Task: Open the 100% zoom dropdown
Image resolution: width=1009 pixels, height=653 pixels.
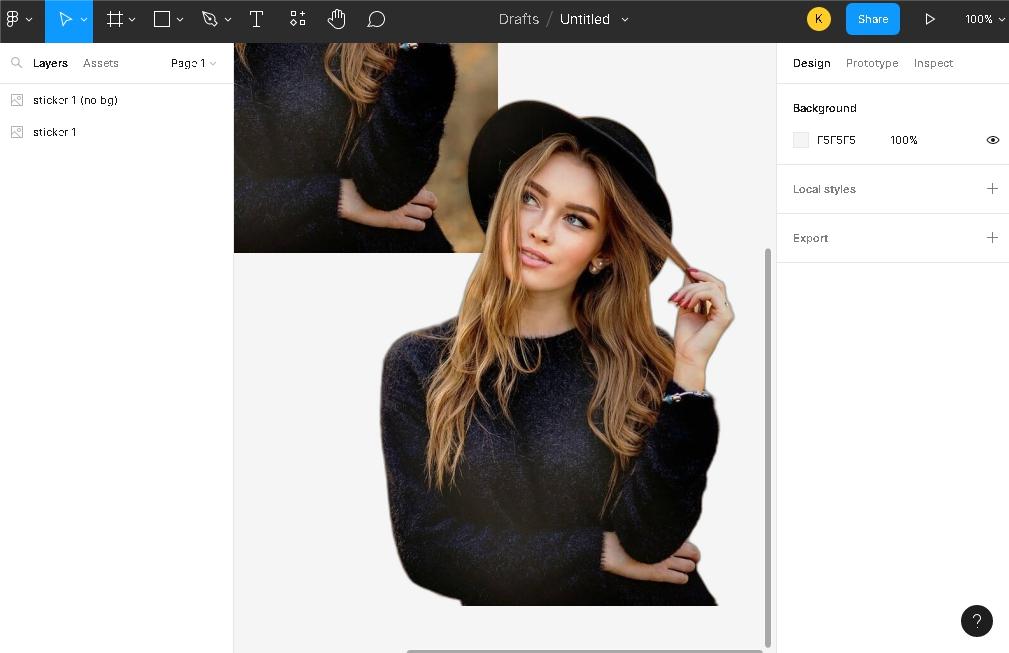Action: point(984,19)
